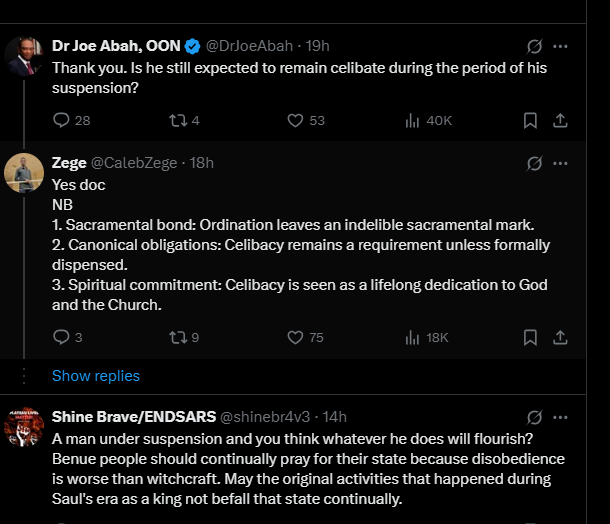Viewport: 610px width, 524px height.
Task: Open more options menu on Zege's tweet
Action: 560,163
